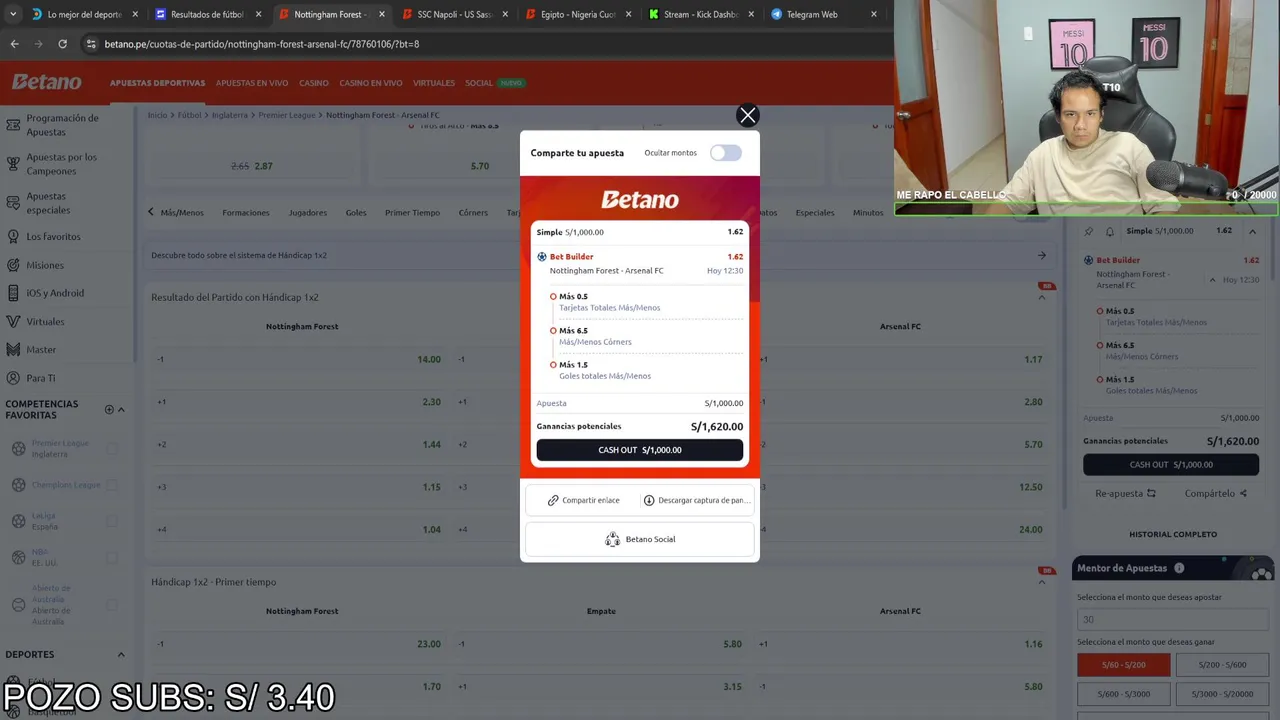The width and height of the screenshot is (1280, 720).
Task: Select the Jugadores market tab
Action: [308, 212]
